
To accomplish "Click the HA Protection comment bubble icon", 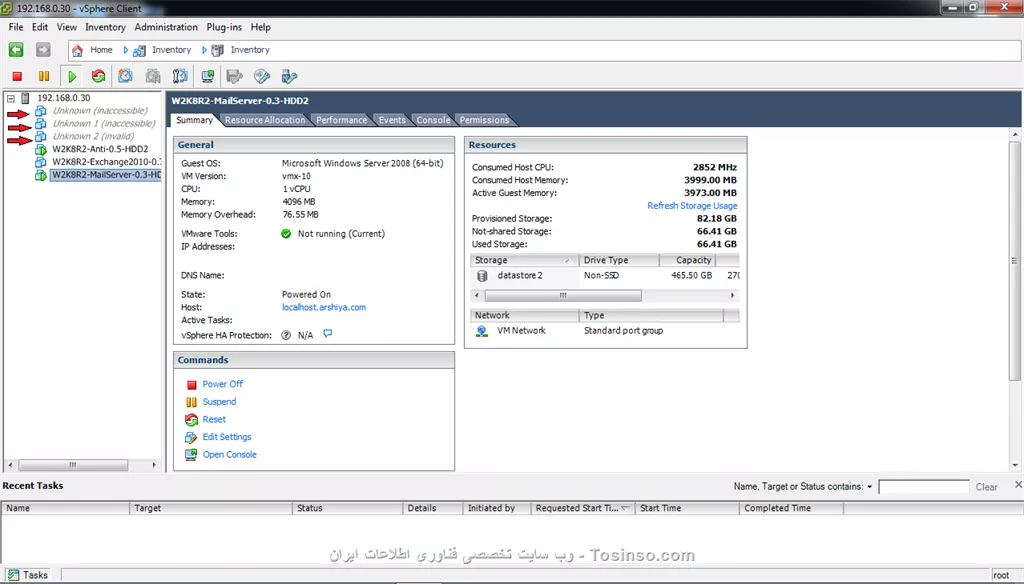I will click(x=328, y=334).
